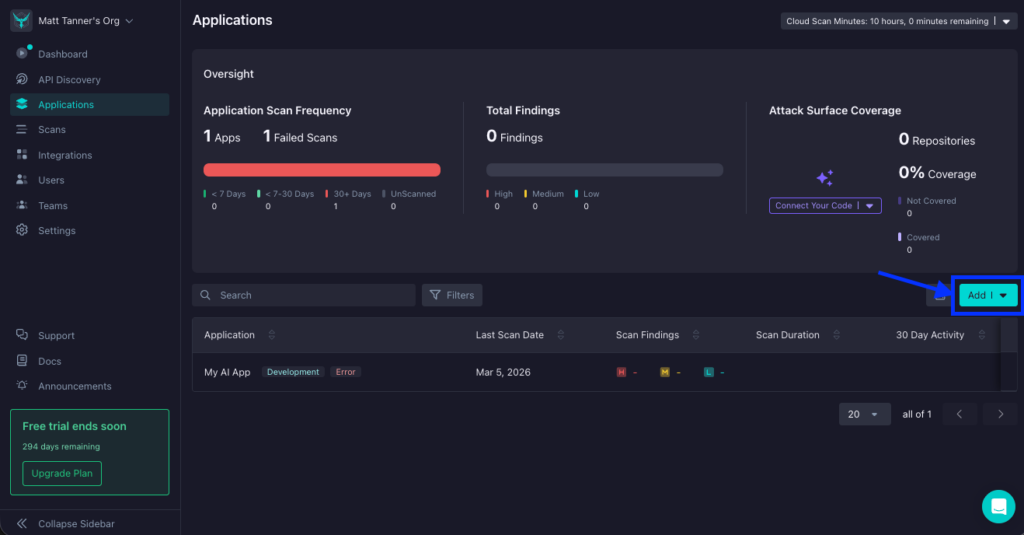1024x535 pixels.
Task: Click the Teams group icon
Action: 22,205
